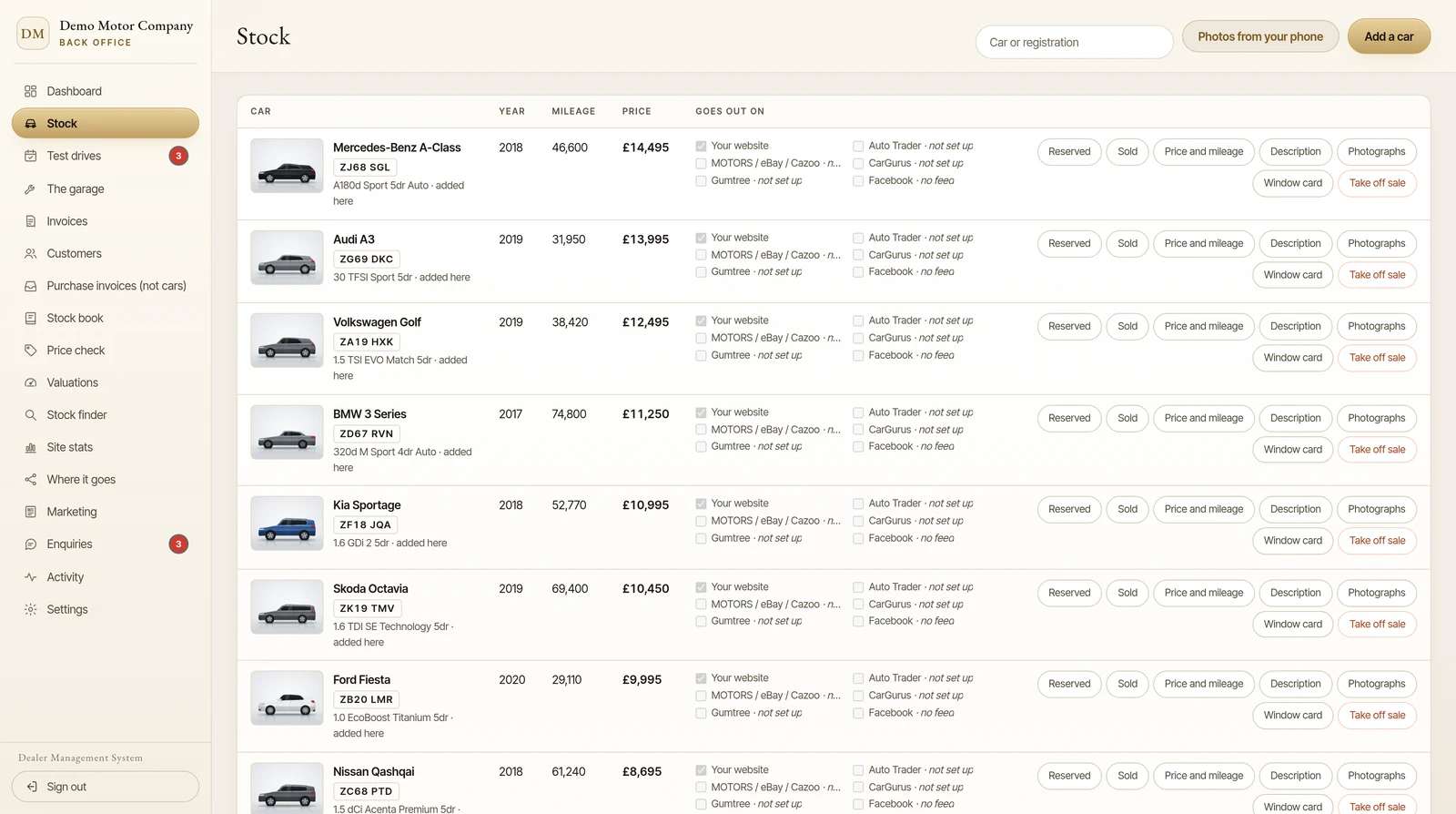This screenshot has height=814, width=1456.
Task: Click the Customers people icon
Action: click(x=30, y=254)
